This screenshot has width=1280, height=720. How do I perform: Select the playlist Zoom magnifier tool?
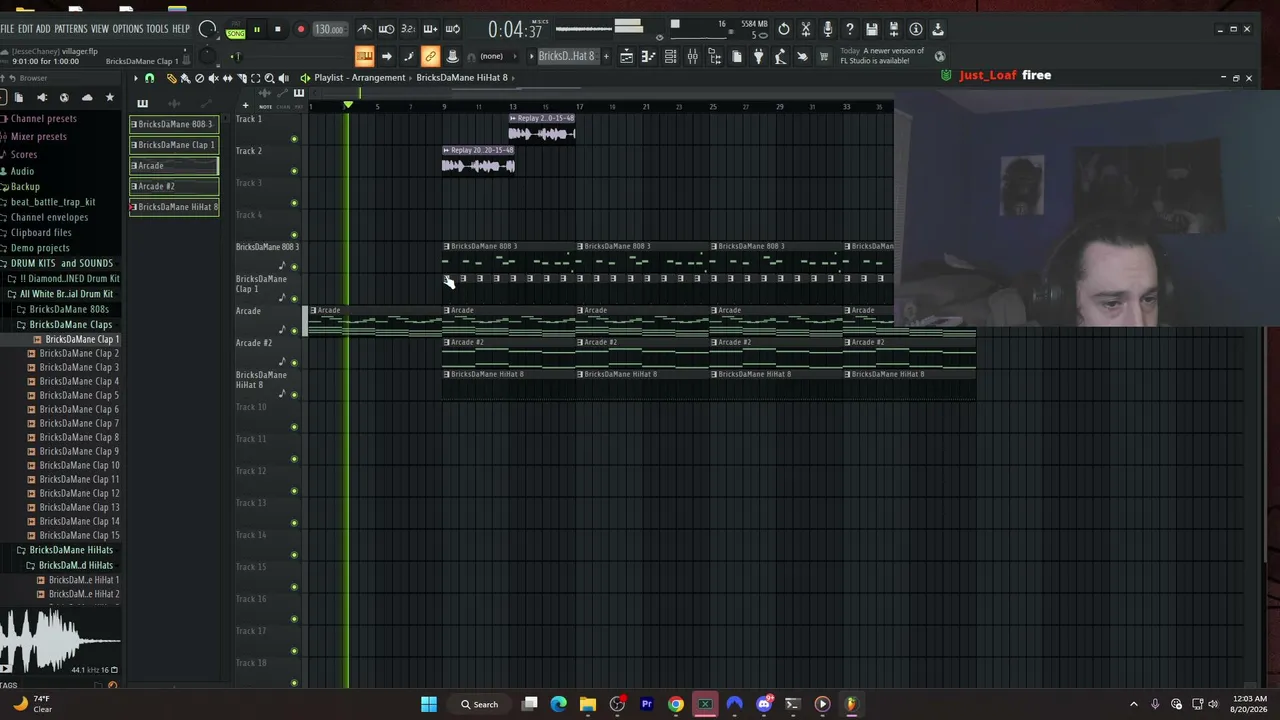[269, 78]
